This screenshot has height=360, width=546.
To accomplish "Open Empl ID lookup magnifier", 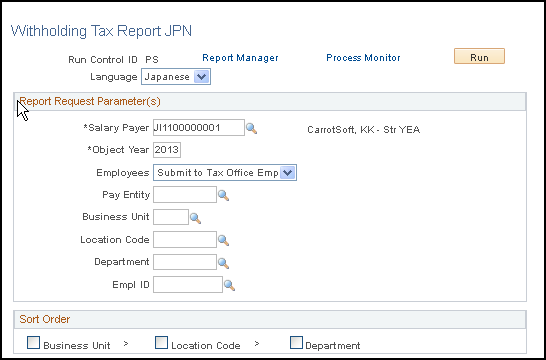I will pyautogui.click(x=229, y=285).
